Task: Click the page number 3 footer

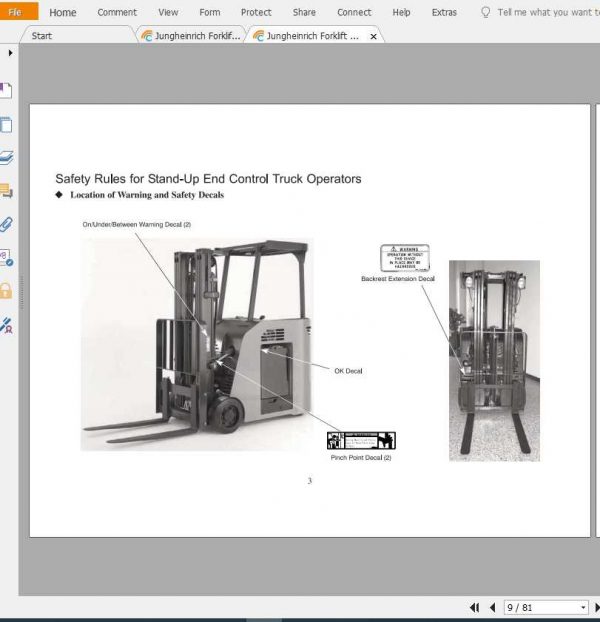Action: click(x=310, y=480)
